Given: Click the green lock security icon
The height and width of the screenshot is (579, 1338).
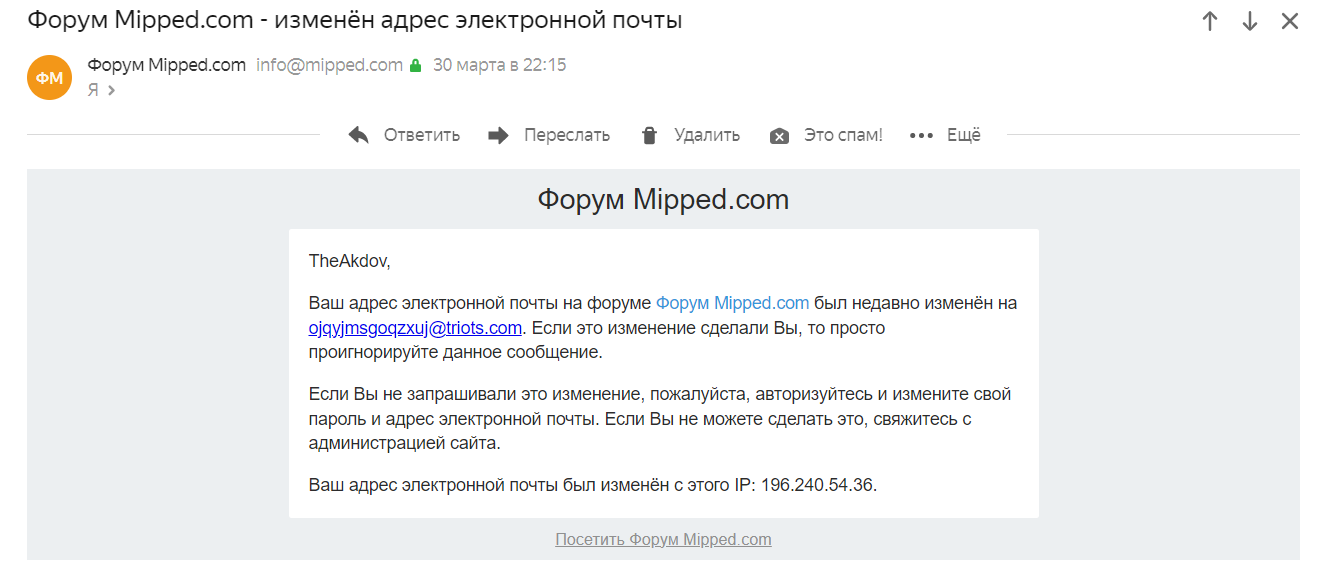Looking at the screenshot, I should (414, 65).
